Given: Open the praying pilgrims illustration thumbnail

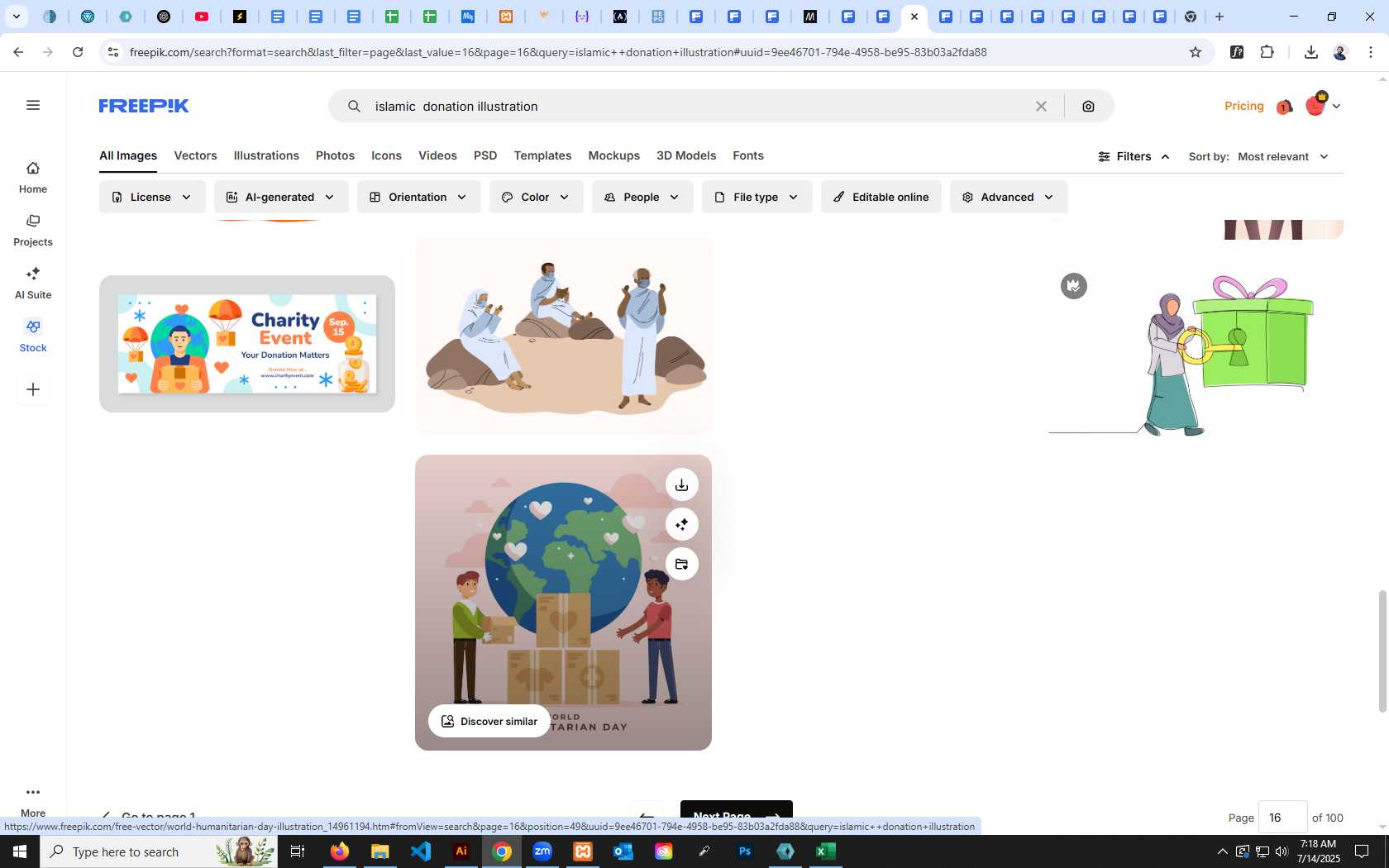Looking at the screenshot, I should (x=563, y=336).
